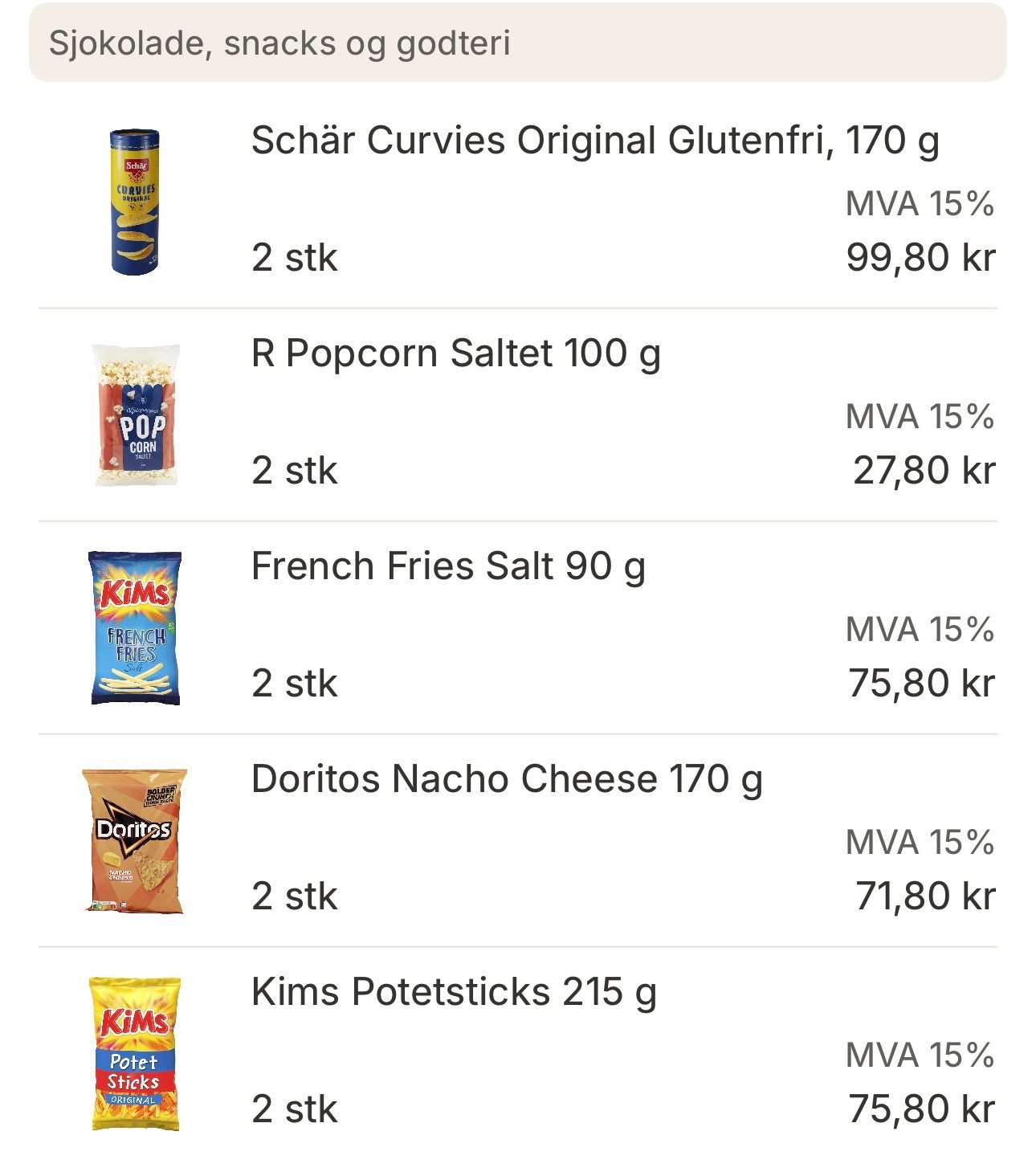The height and width of the screenshot is (1168, 1036).
Task: Open Kims Potetsticks 215 g title
Action: pyautogui.click(x=454, y=993)
